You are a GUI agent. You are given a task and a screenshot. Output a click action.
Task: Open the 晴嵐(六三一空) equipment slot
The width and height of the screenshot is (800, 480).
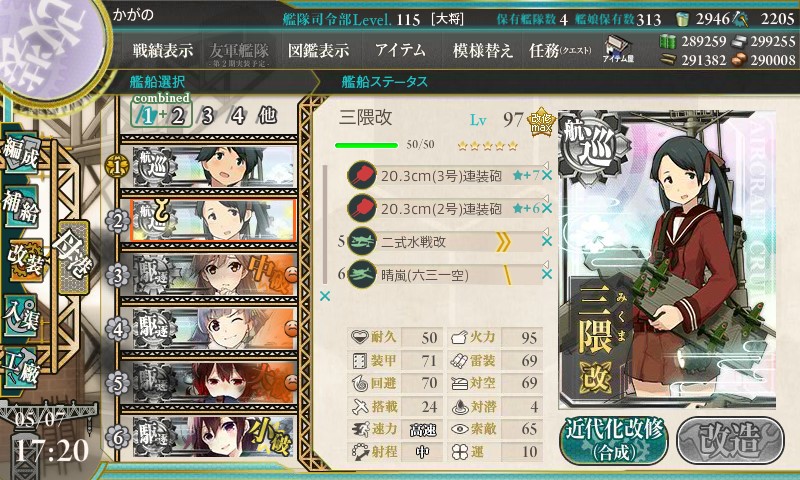(x=444, y=275)
